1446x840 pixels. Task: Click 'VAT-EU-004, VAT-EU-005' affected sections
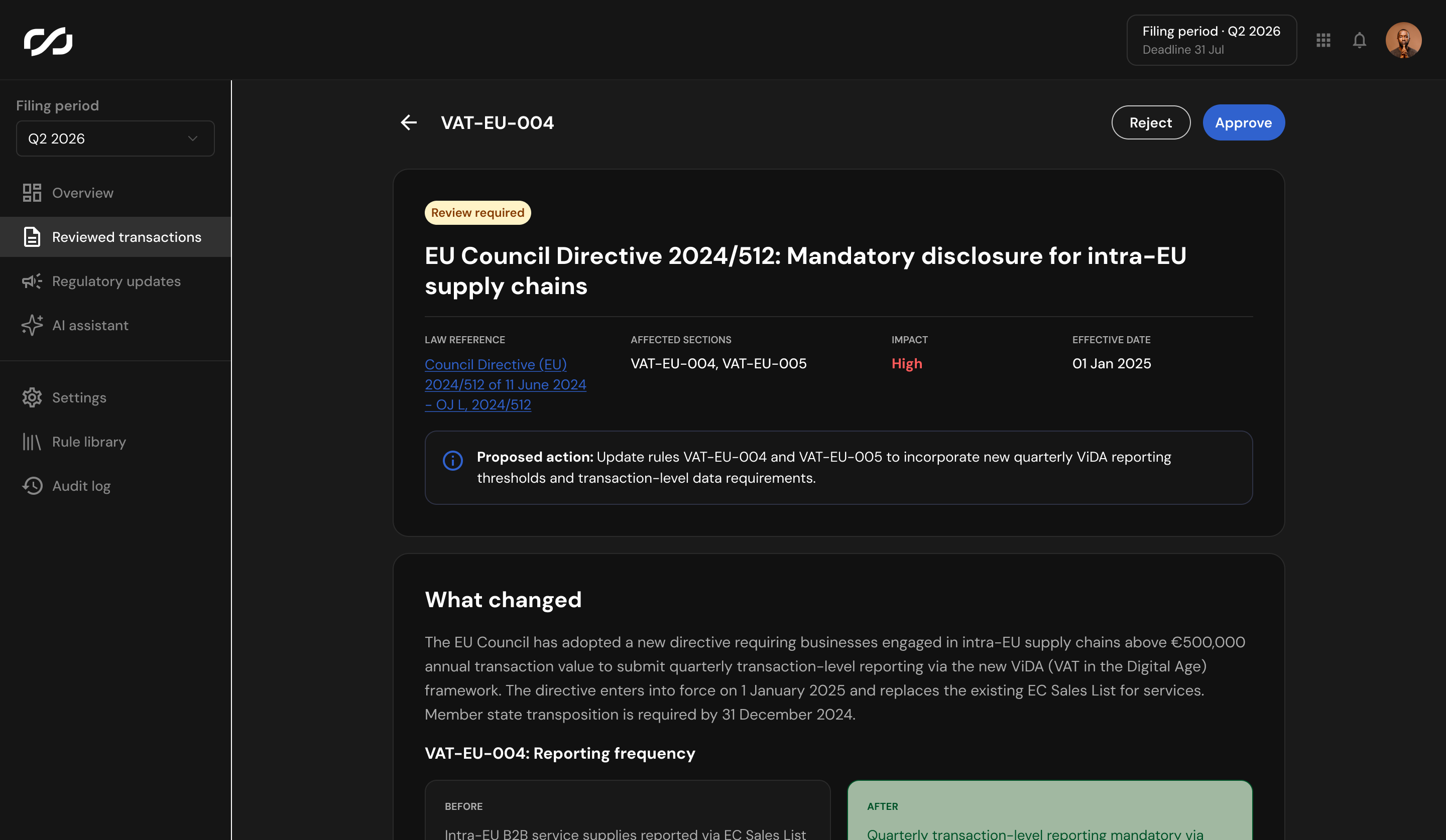pyautogui.click(x=718, y=363)
